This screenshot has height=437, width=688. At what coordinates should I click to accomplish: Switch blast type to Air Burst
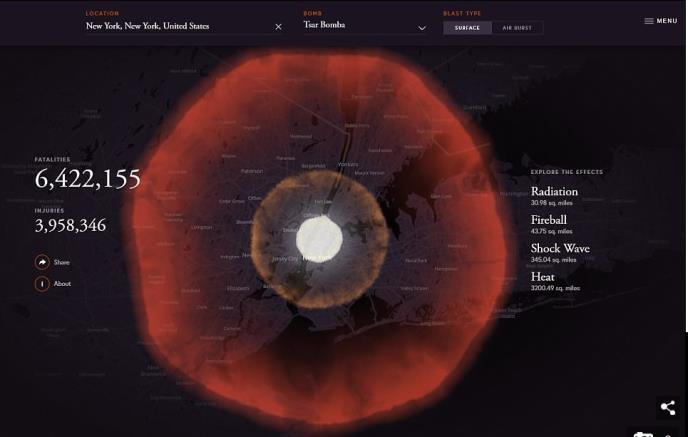click(x=517, y=28)
